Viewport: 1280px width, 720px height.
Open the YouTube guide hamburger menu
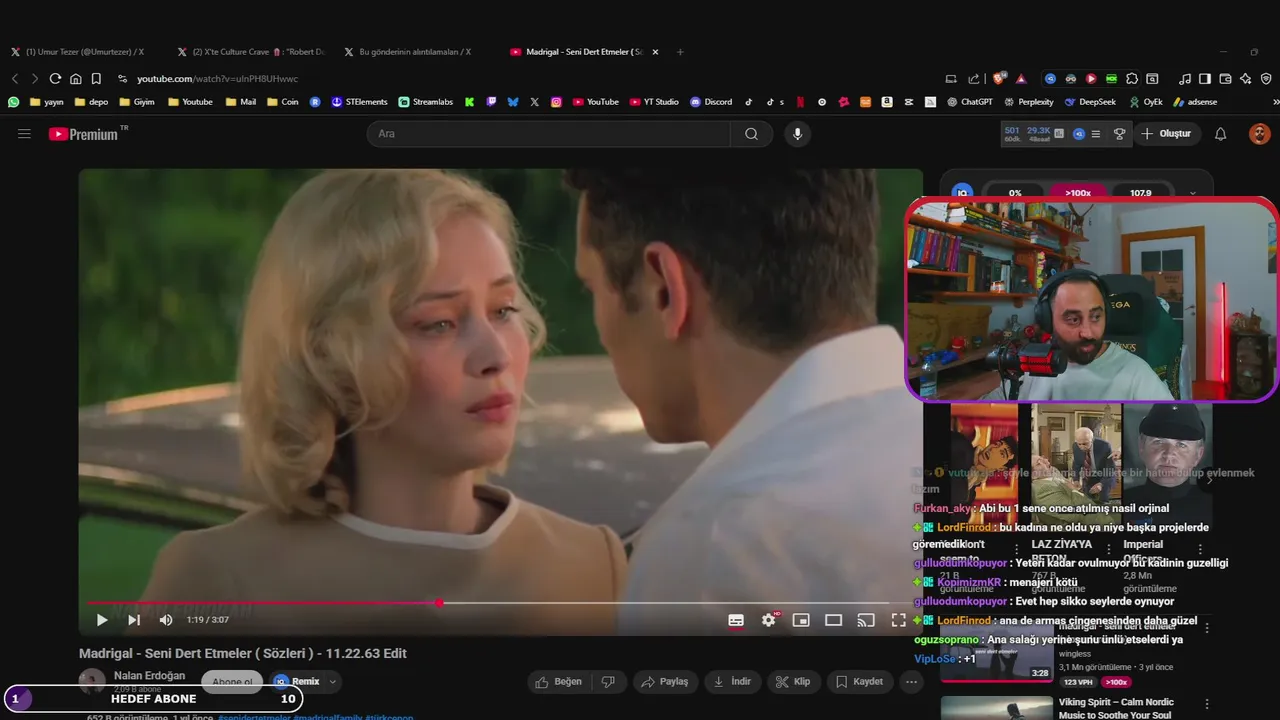24,134
